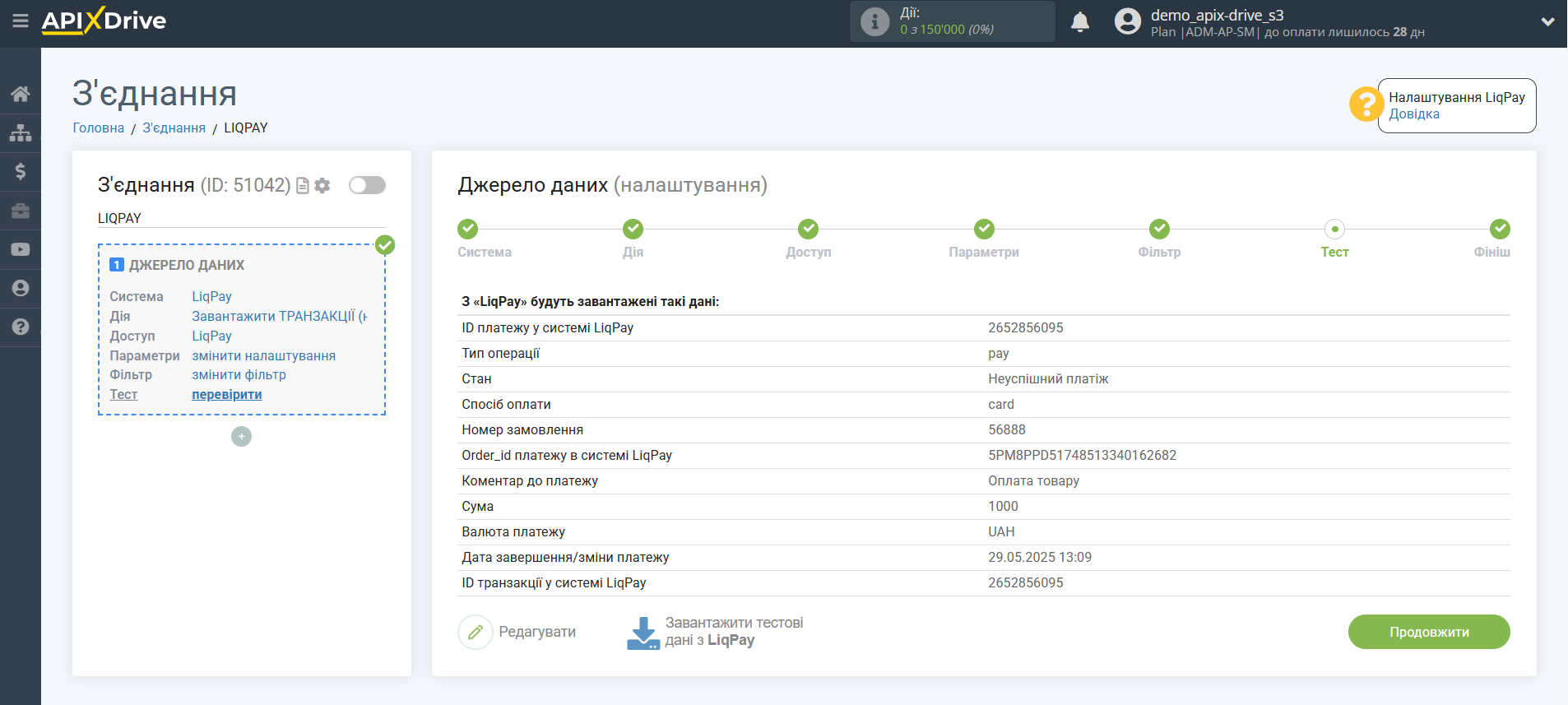The width and height of the screenshot is (1568, 705).
Task: Click the download test data icon
Action: pos(643,633)
